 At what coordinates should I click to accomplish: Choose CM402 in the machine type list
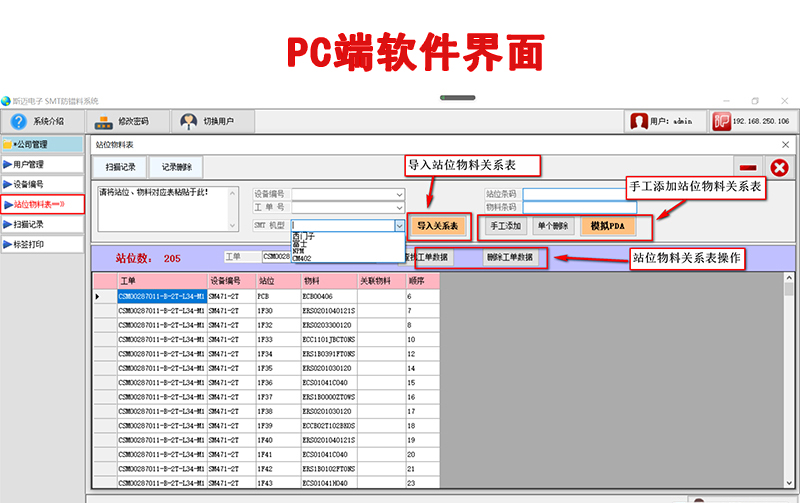pyautogui.click(x=302, y=258)
